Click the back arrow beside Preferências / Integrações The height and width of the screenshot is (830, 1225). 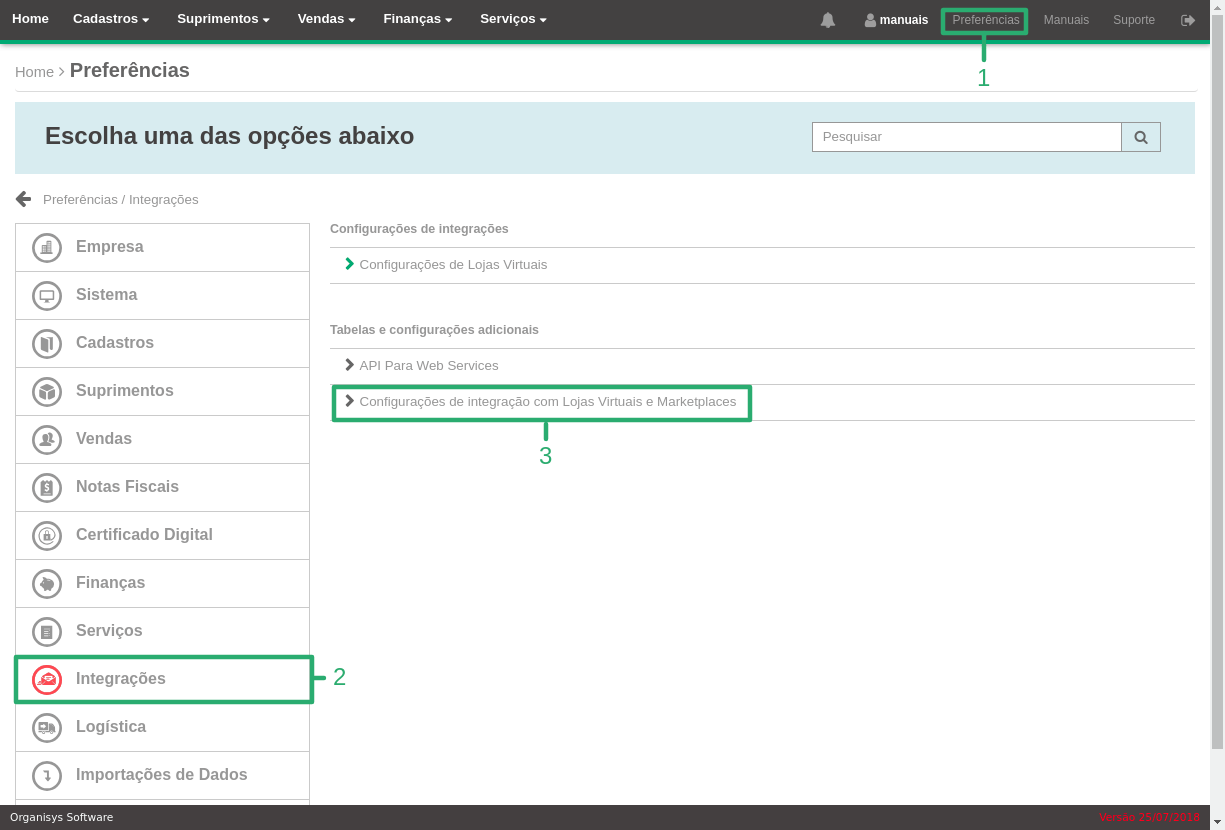pyautogui.click(x=24, y=199)
